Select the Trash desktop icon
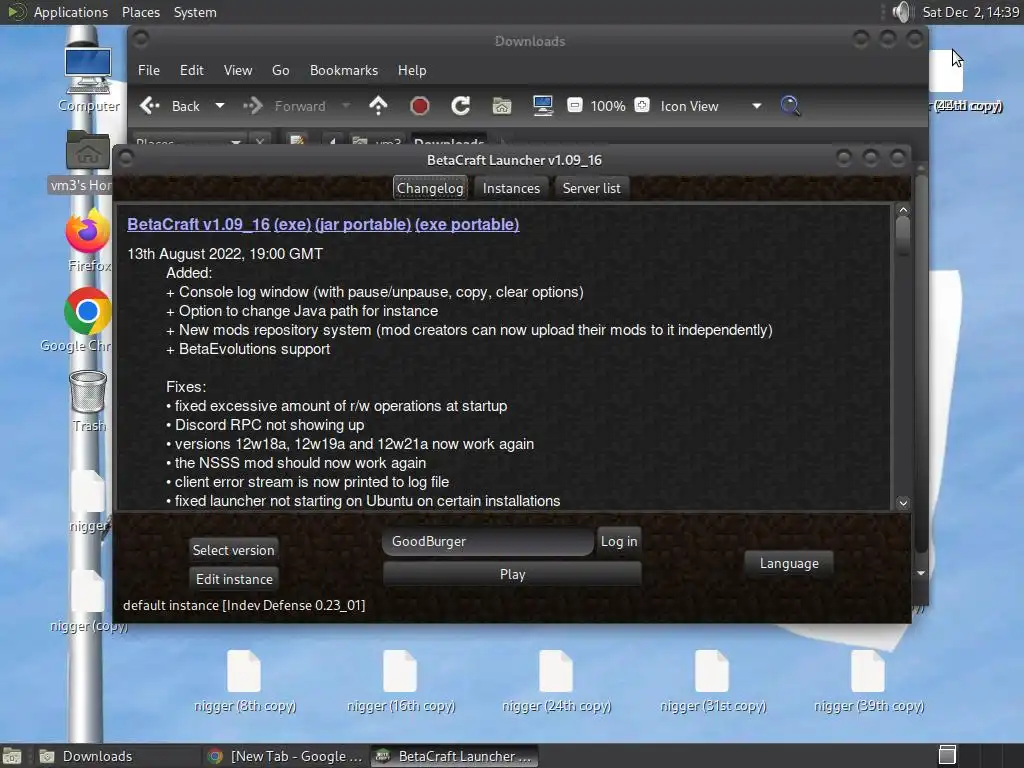Screen dimensions: 1024x768 (88, 400)
